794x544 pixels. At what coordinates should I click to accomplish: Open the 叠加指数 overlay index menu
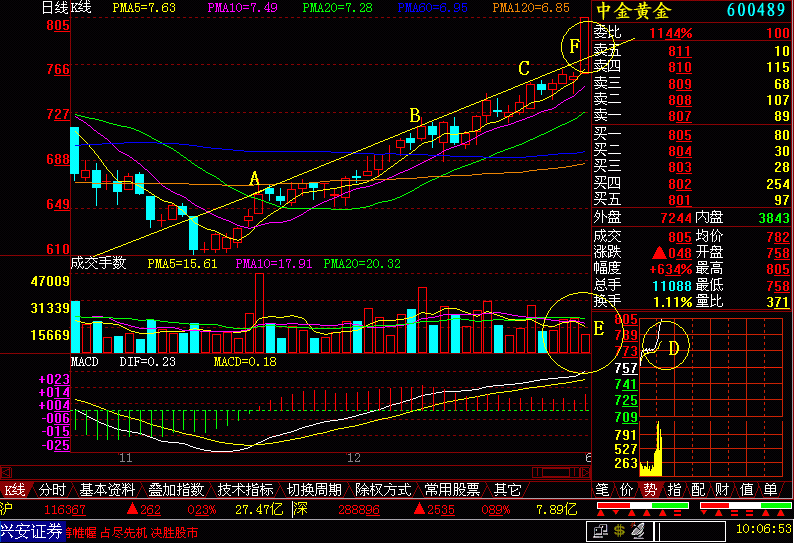coord(176,490)
